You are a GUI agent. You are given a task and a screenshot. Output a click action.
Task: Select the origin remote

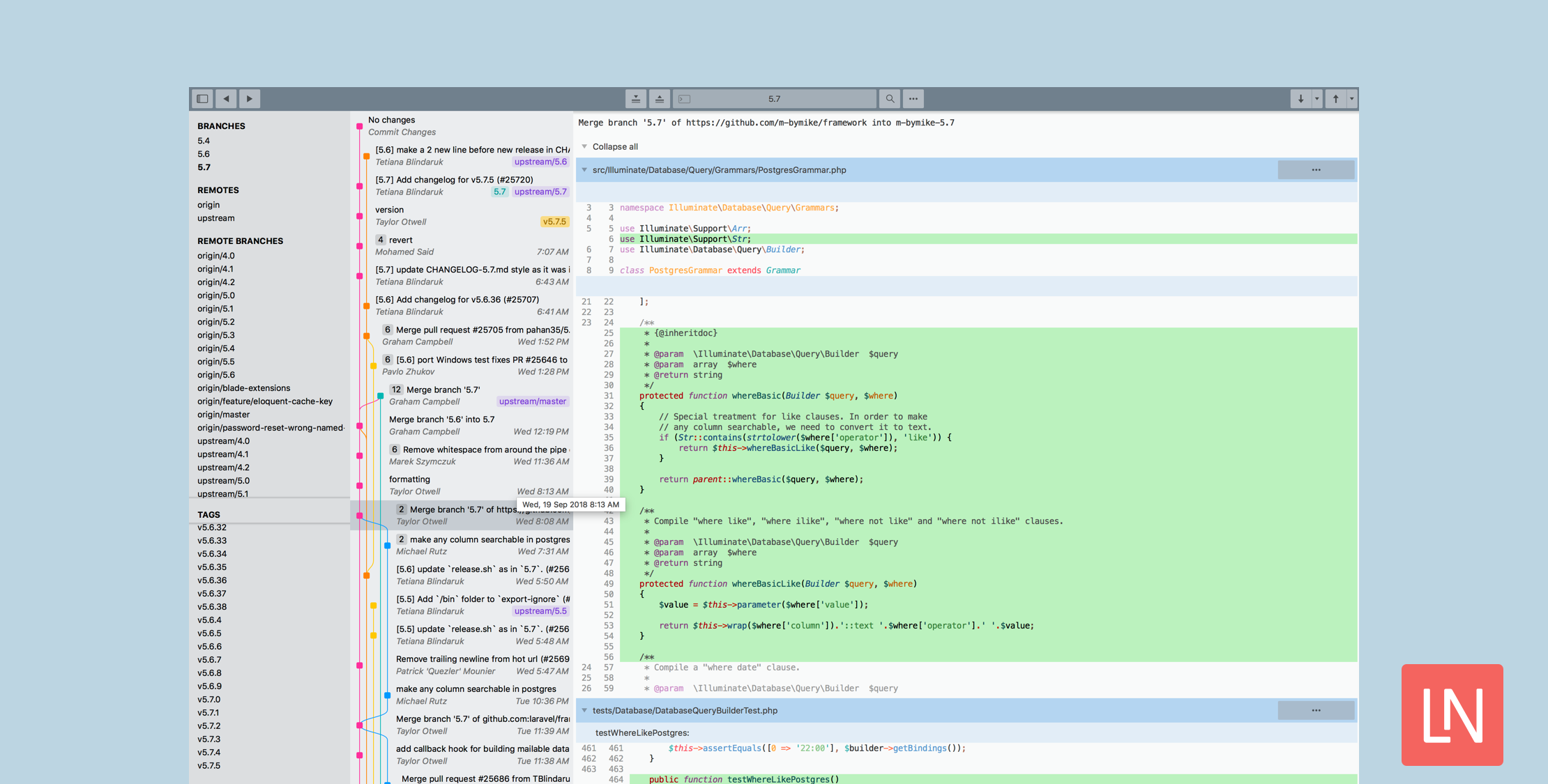208,205
